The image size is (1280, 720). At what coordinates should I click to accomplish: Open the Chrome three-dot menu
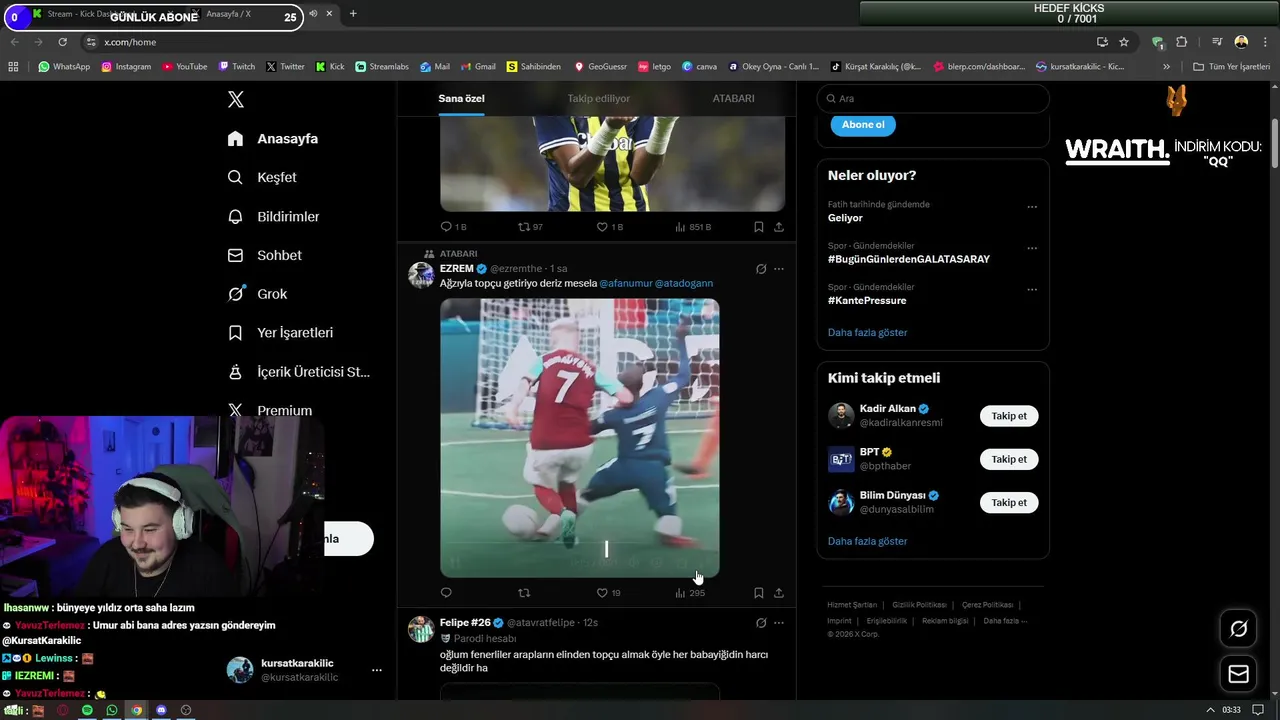point(1265,42)
